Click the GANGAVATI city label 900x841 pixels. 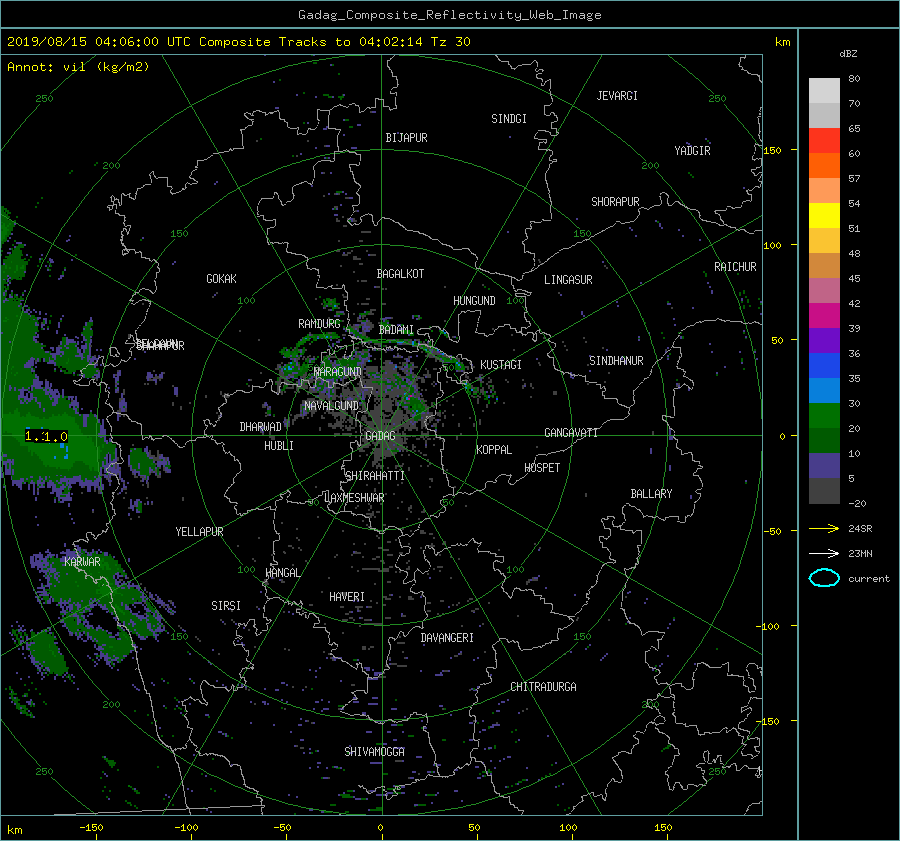point(571,432)
